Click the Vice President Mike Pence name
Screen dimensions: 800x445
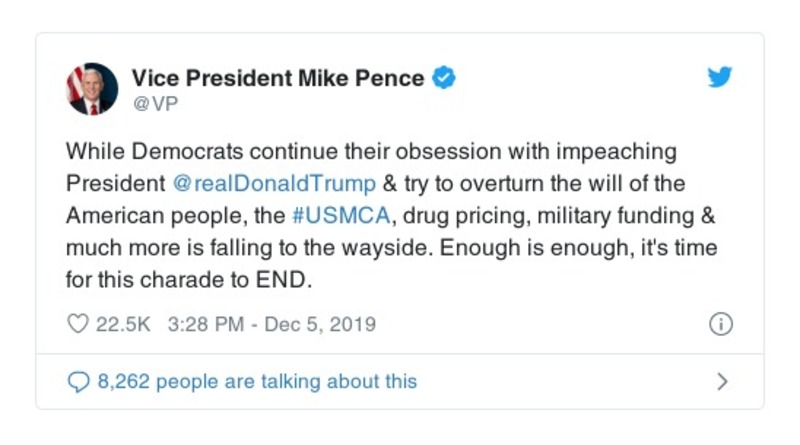coord(279,78)
